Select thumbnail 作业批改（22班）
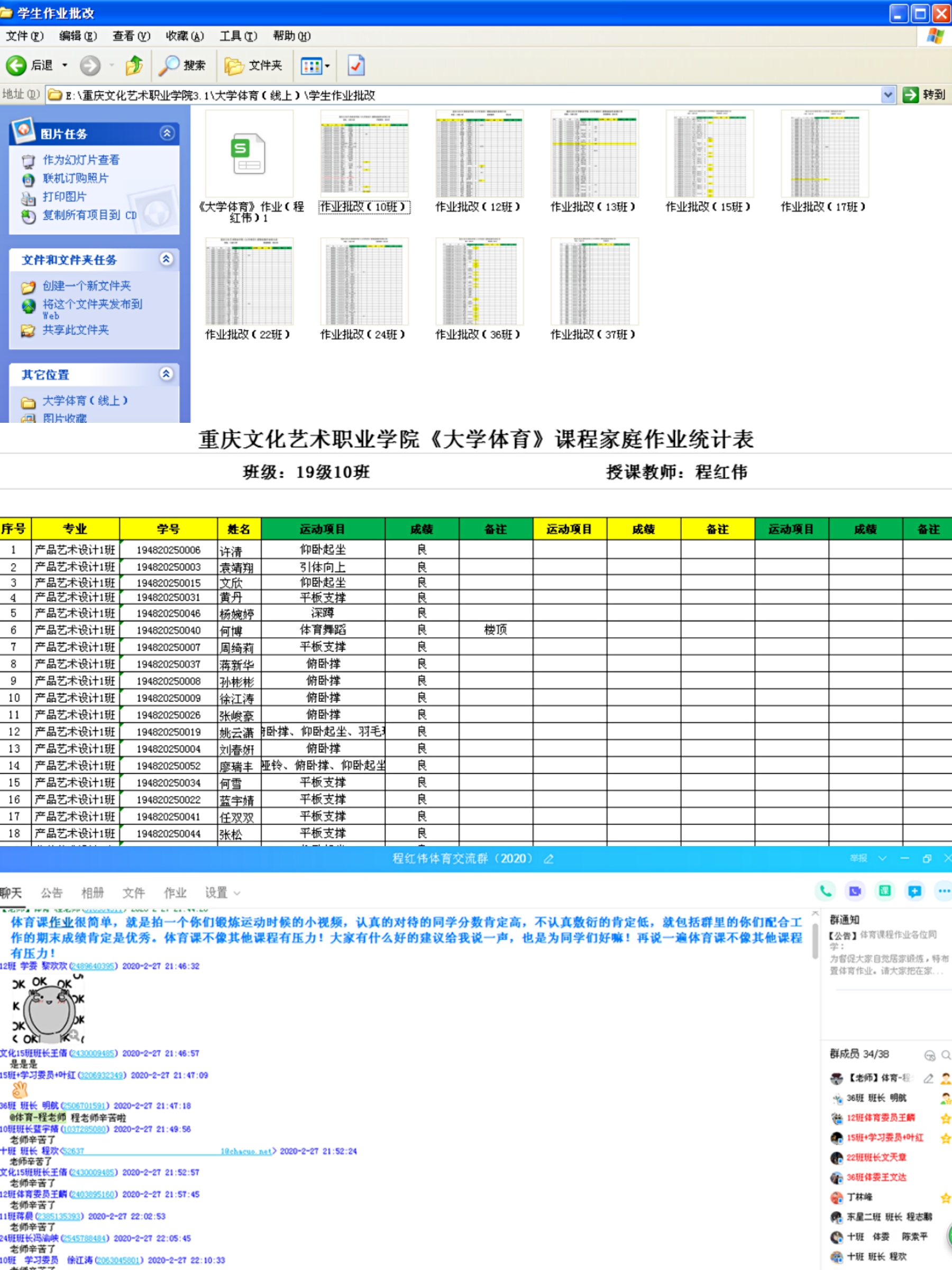Viewport: 952px width, 1270px height. coord(249,282)
